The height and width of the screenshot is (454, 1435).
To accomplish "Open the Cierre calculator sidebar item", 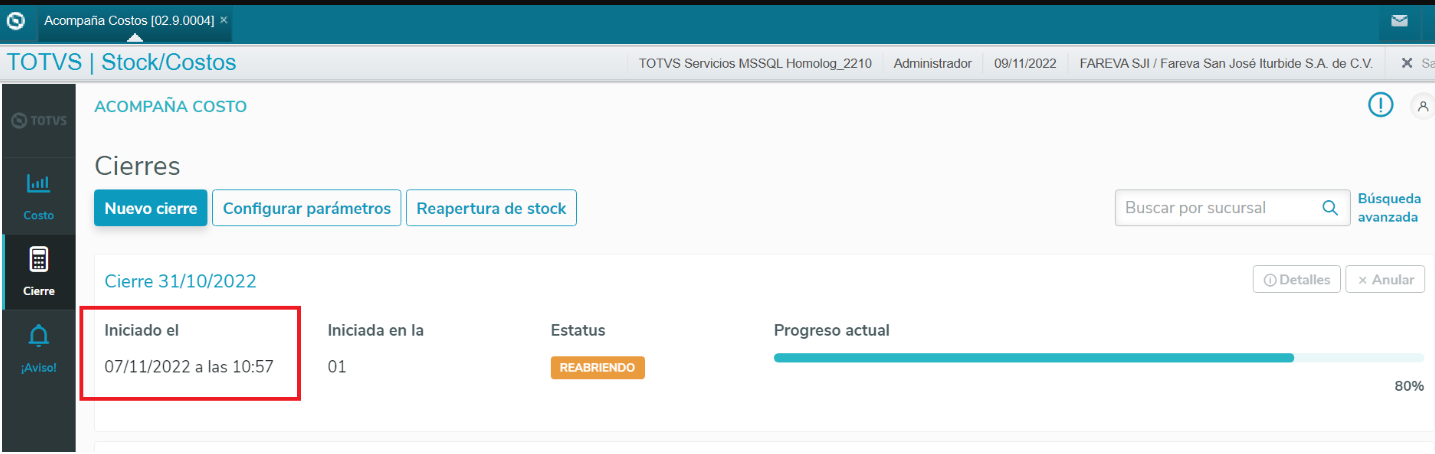I will [x=38, y=271].
